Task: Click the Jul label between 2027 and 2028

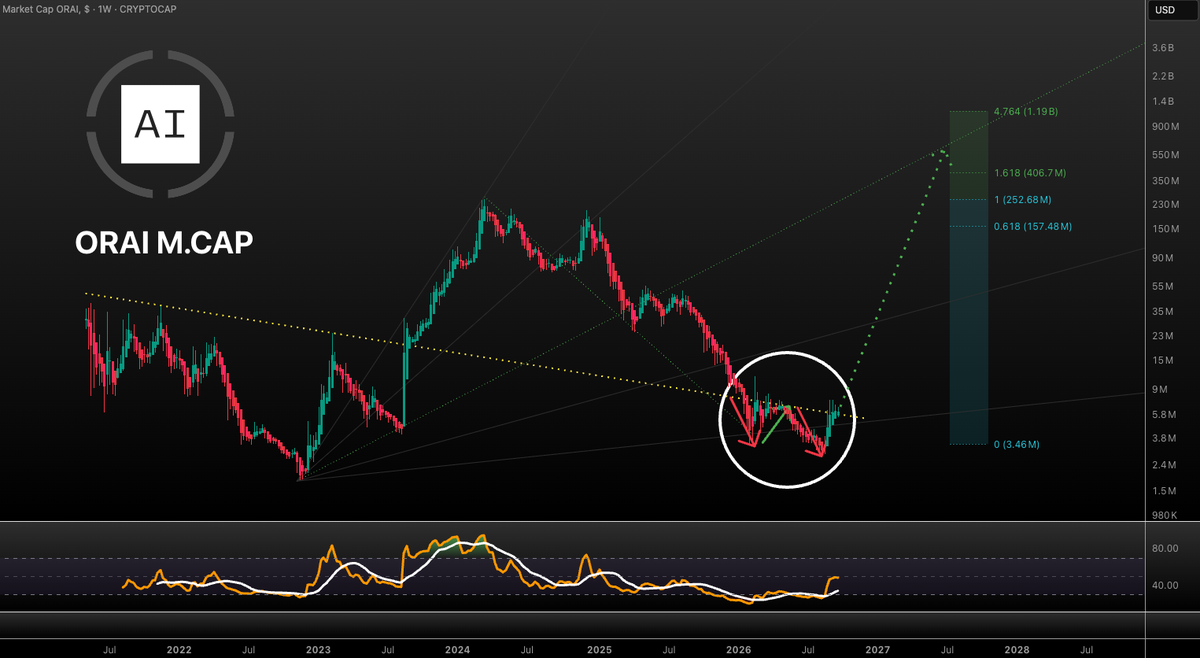Action: tap(947, 649)
